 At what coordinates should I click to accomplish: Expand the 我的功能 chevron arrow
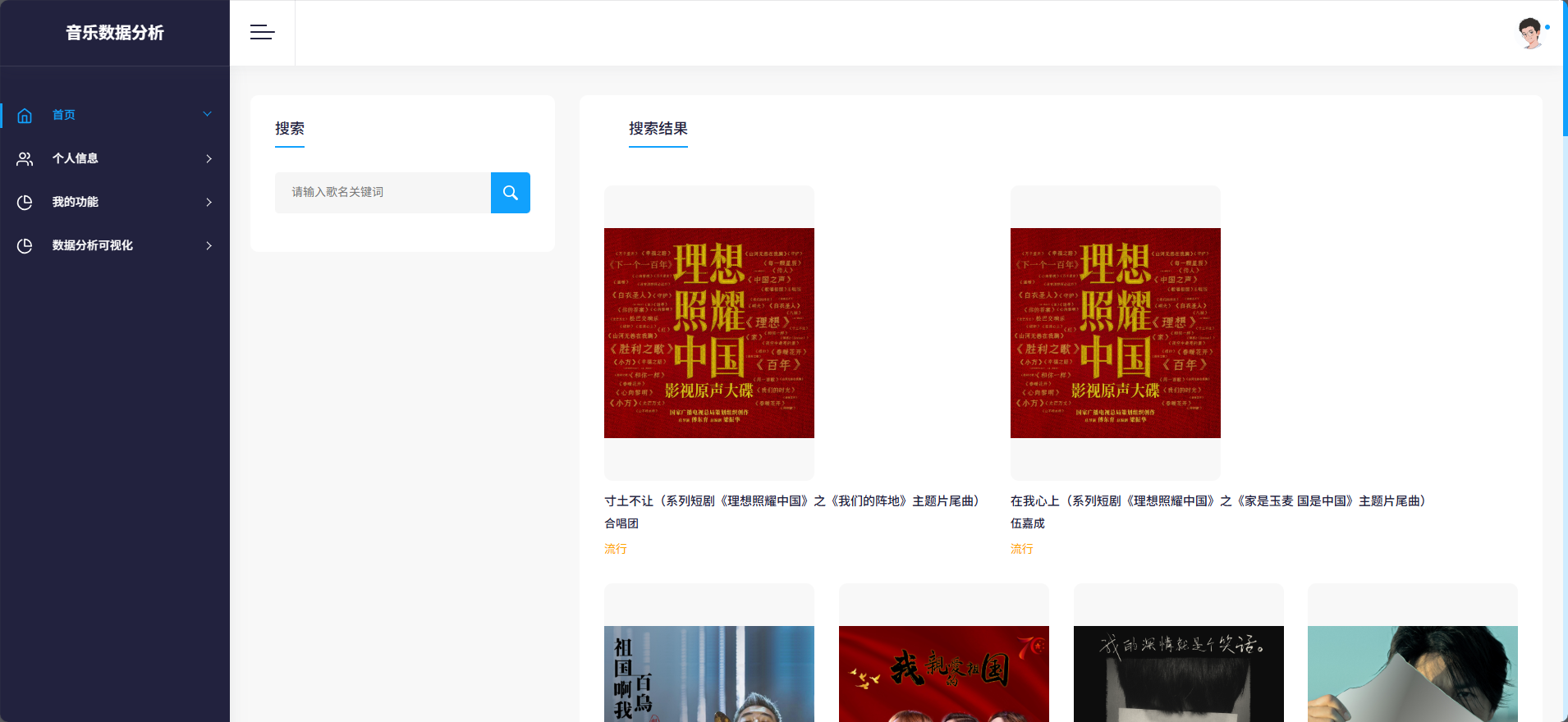coord(209,202)
